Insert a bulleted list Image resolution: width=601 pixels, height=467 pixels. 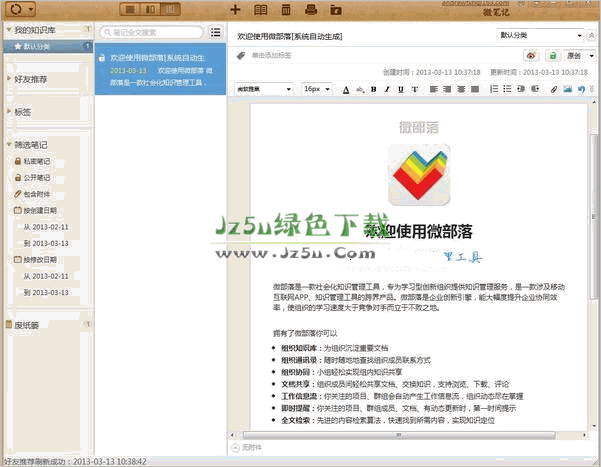(x=507, y=89)
